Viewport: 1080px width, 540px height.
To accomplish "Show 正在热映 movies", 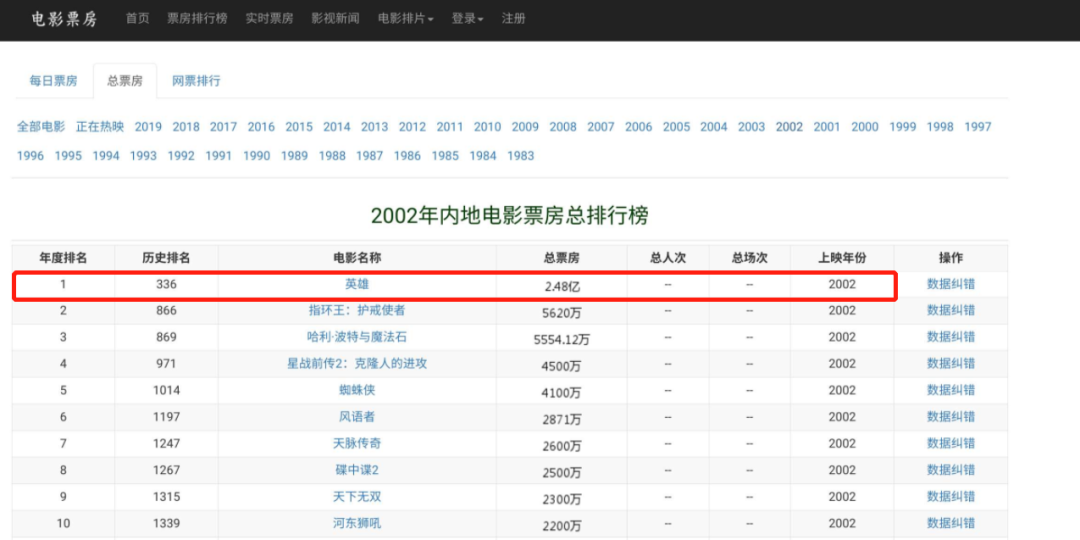I will [100, 127].
